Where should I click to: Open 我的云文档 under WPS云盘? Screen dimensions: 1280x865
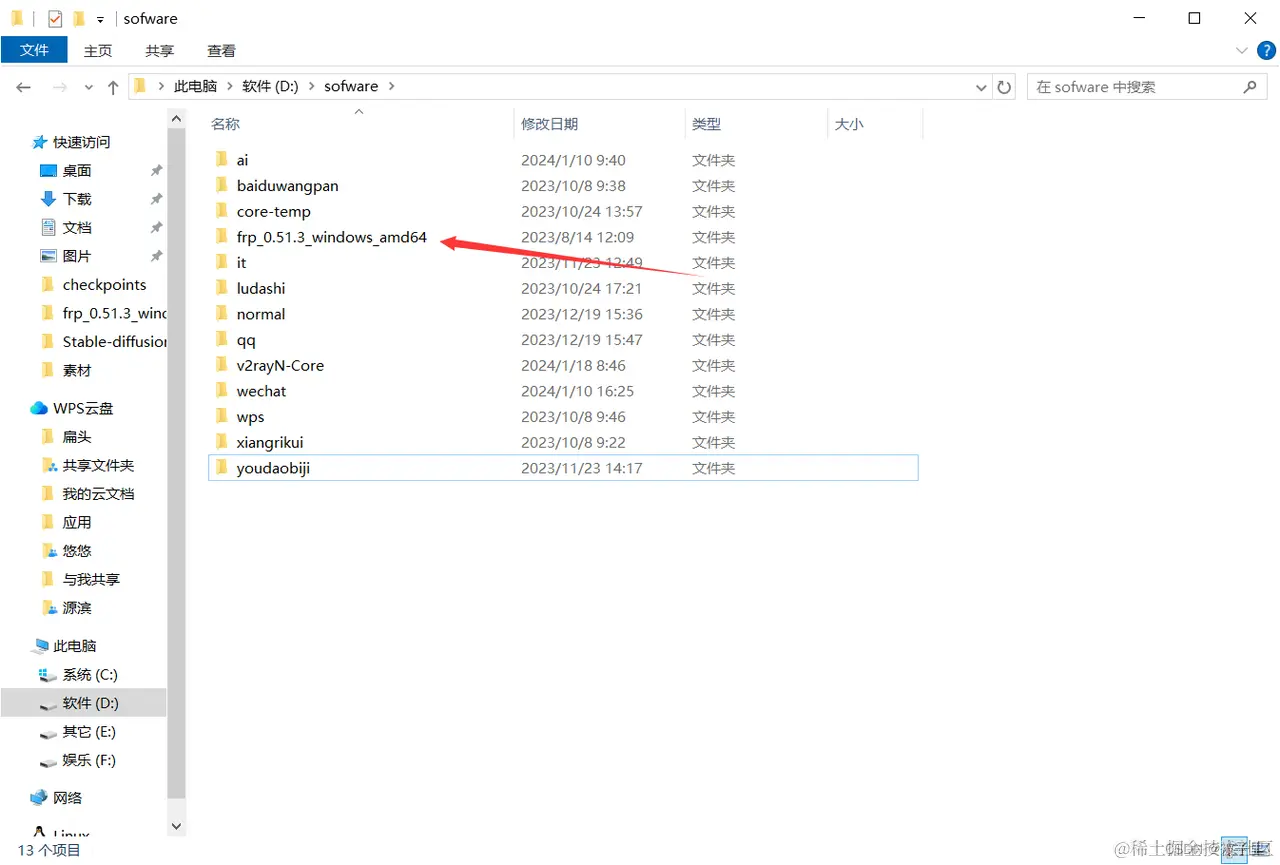click(98, 494)
